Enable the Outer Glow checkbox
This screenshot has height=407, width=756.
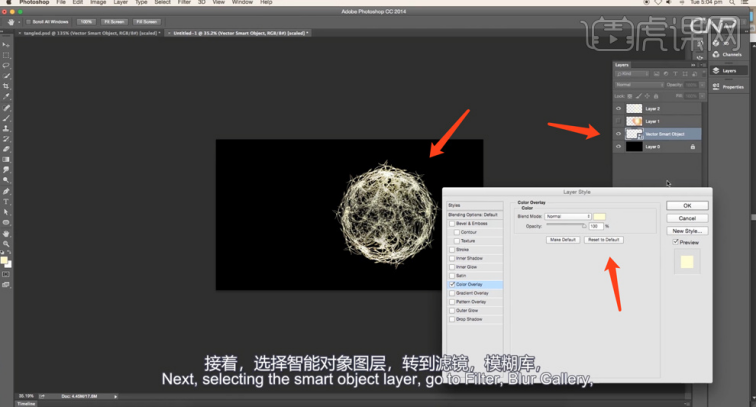[x=452, y=311]
